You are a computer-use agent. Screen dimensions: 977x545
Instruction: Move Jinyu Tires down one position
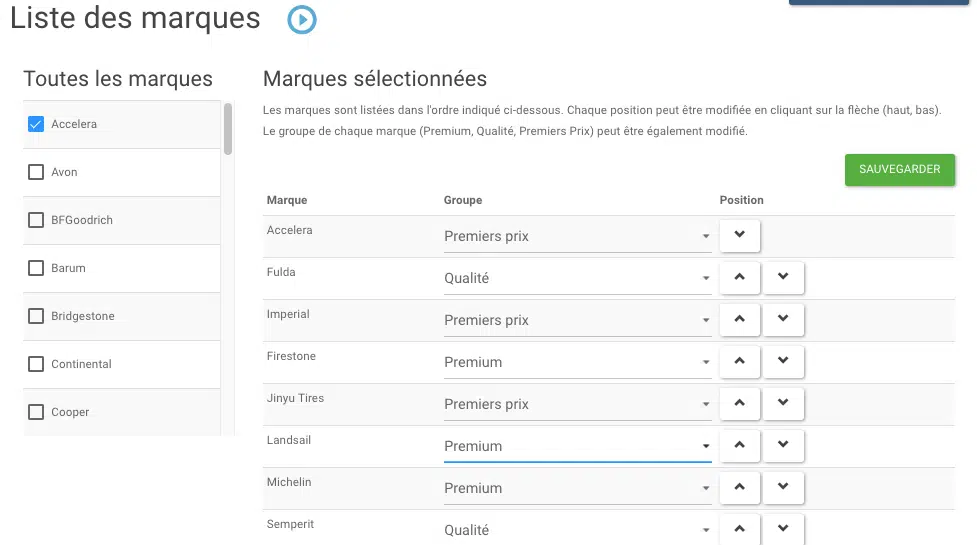click(x=783, y=404)
